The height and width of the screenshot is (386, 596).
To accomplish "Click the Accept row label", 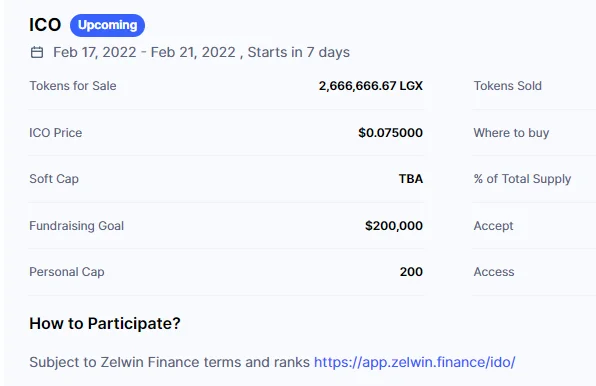I will click(x=493, y=226).
